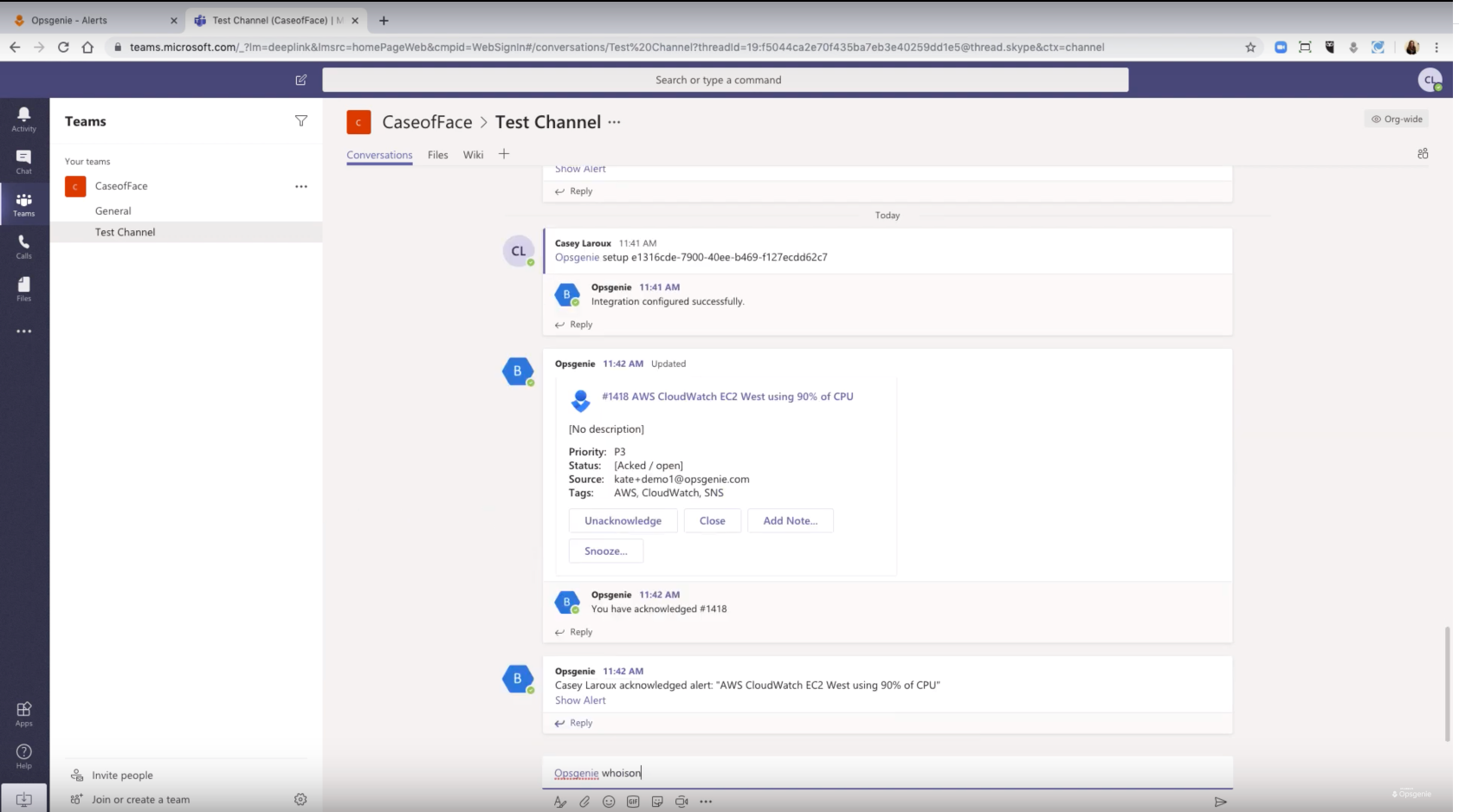Switch to the Wiki tab
The width and height of the screenshot is (1459, 812).
[x=473, y=155]
